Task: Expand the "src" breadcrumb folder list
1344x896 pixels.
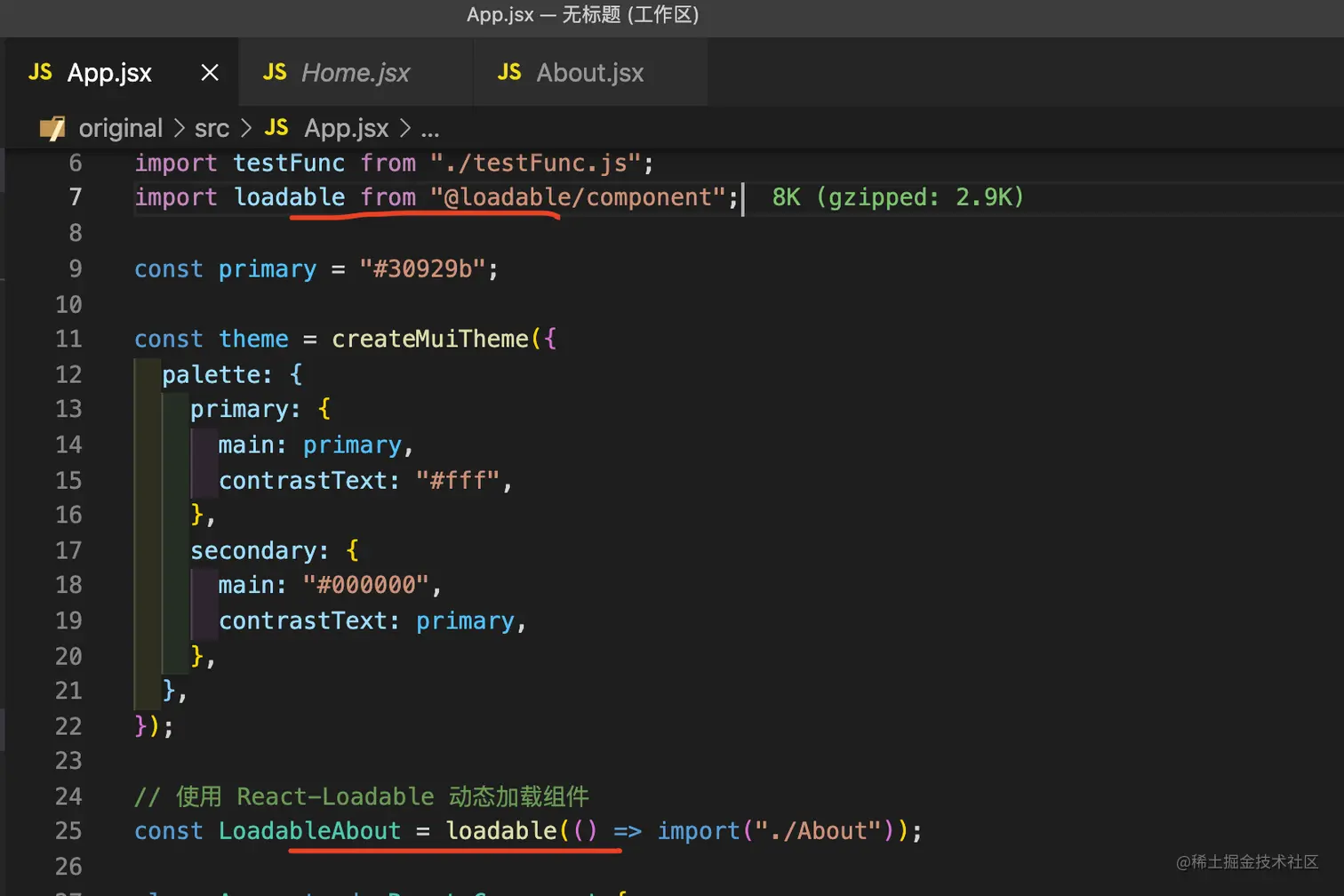Action: pos(212,129)
